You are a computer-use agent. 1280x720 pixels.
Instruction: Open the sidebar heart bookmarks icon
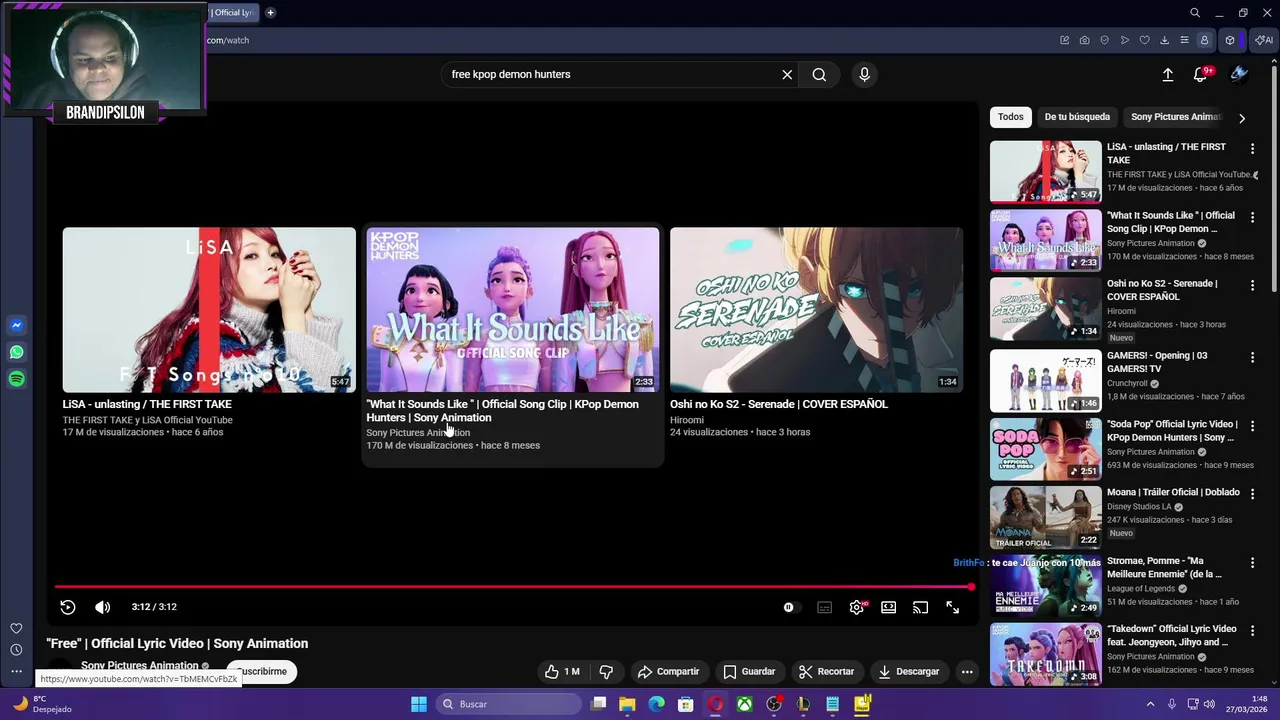point(16,628)
